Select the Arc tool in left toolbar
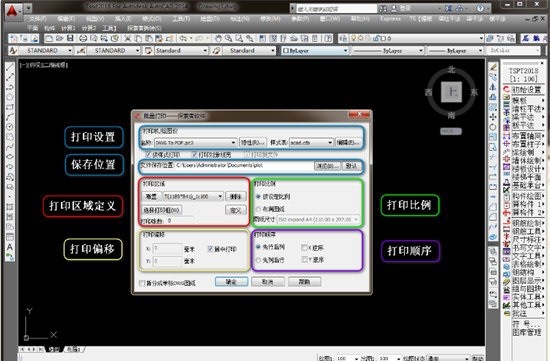The width and height of the screenshot is (550, 361). (x=10, y=117)
